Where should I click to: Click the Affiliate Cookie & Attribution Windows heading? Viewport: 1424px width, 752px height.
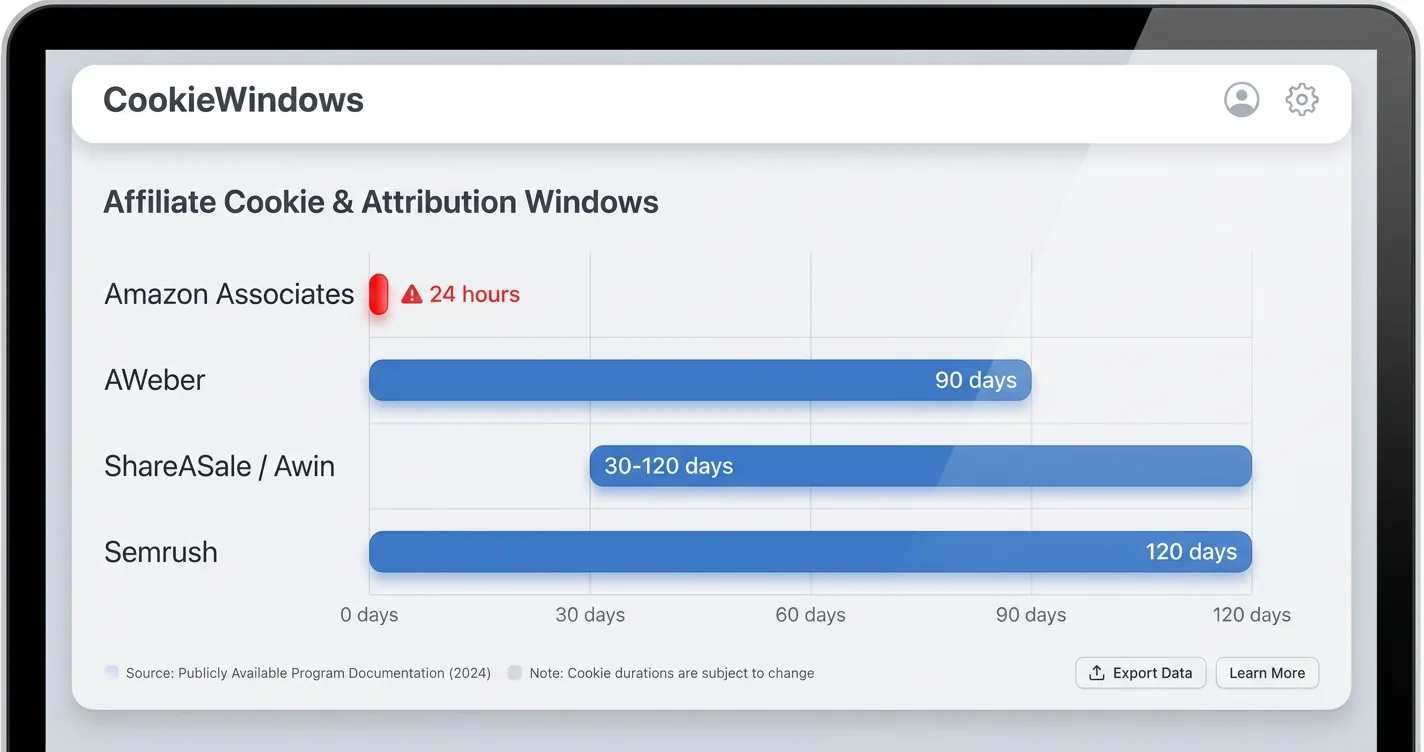tap(381, 202)
